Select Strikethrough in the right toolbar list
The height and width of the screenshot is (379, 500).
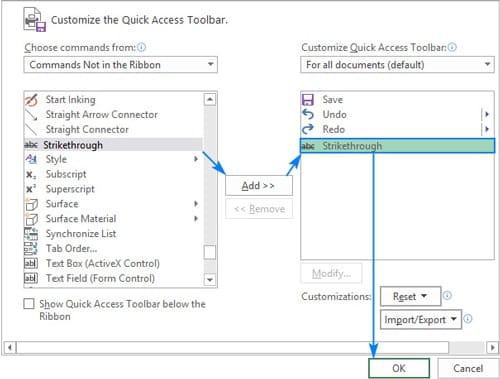coord(397,146)
